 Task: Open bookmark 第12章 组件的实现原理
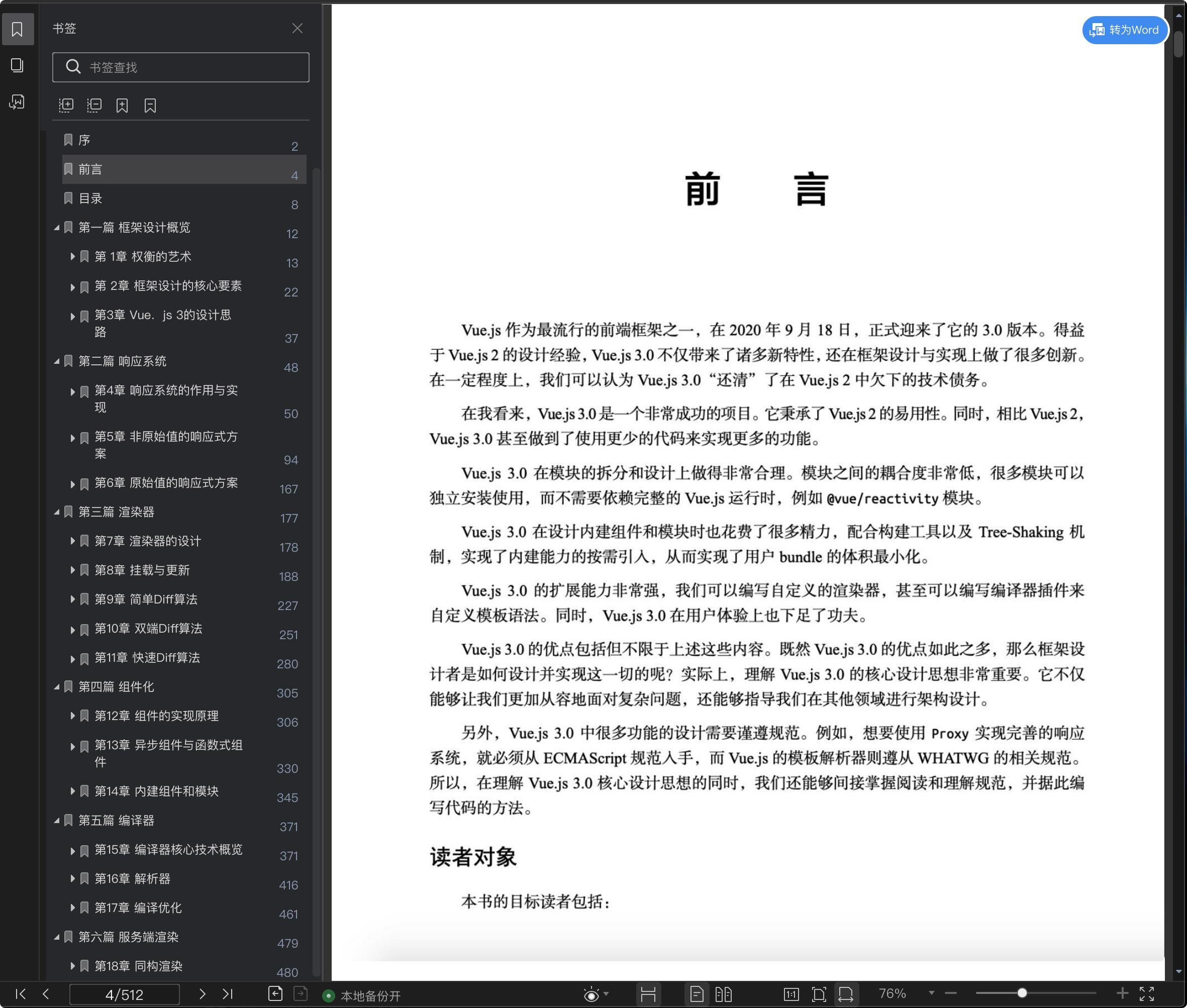[156, 716]
